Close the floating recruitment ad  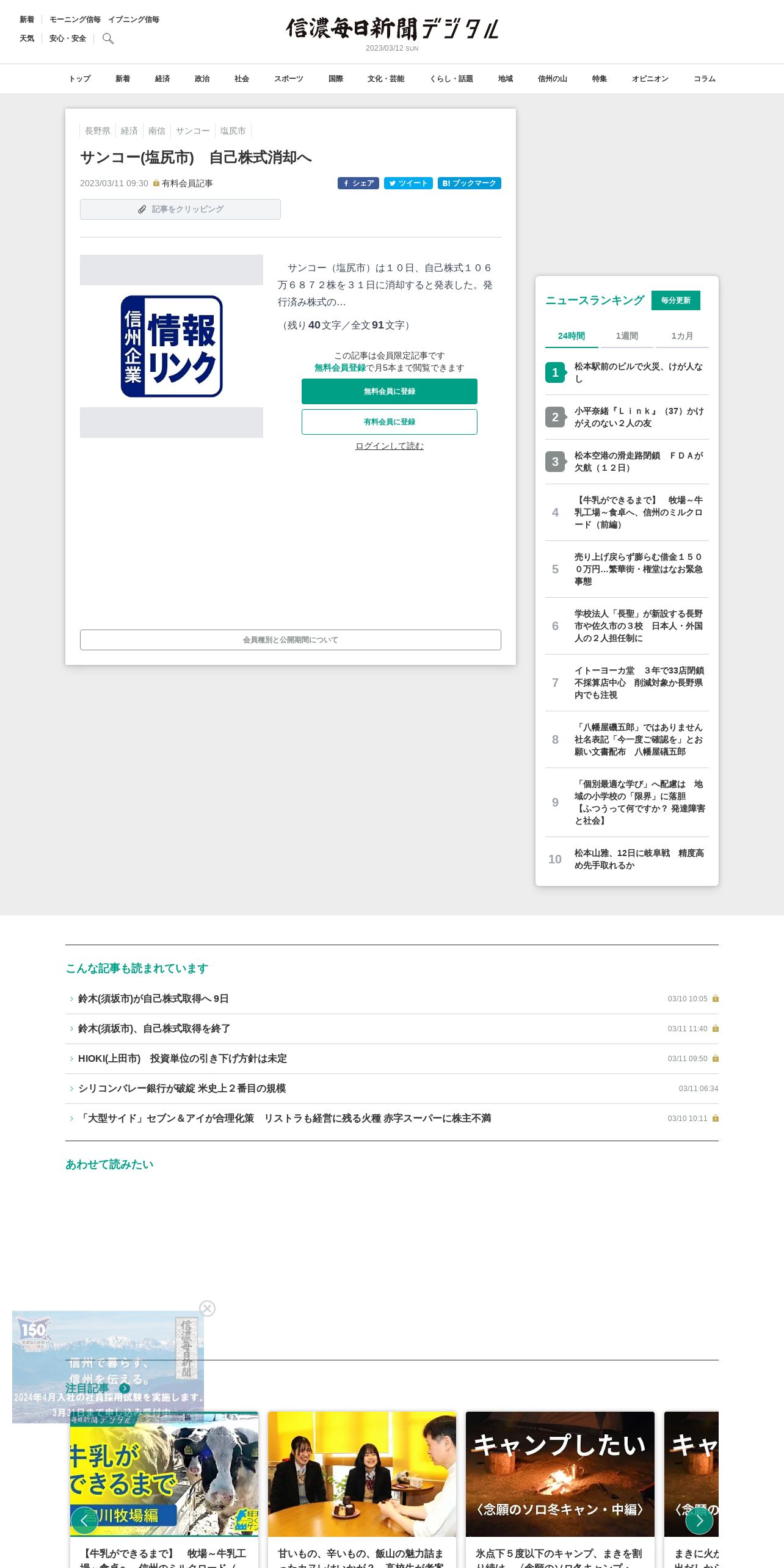(x=208, y=1308)
